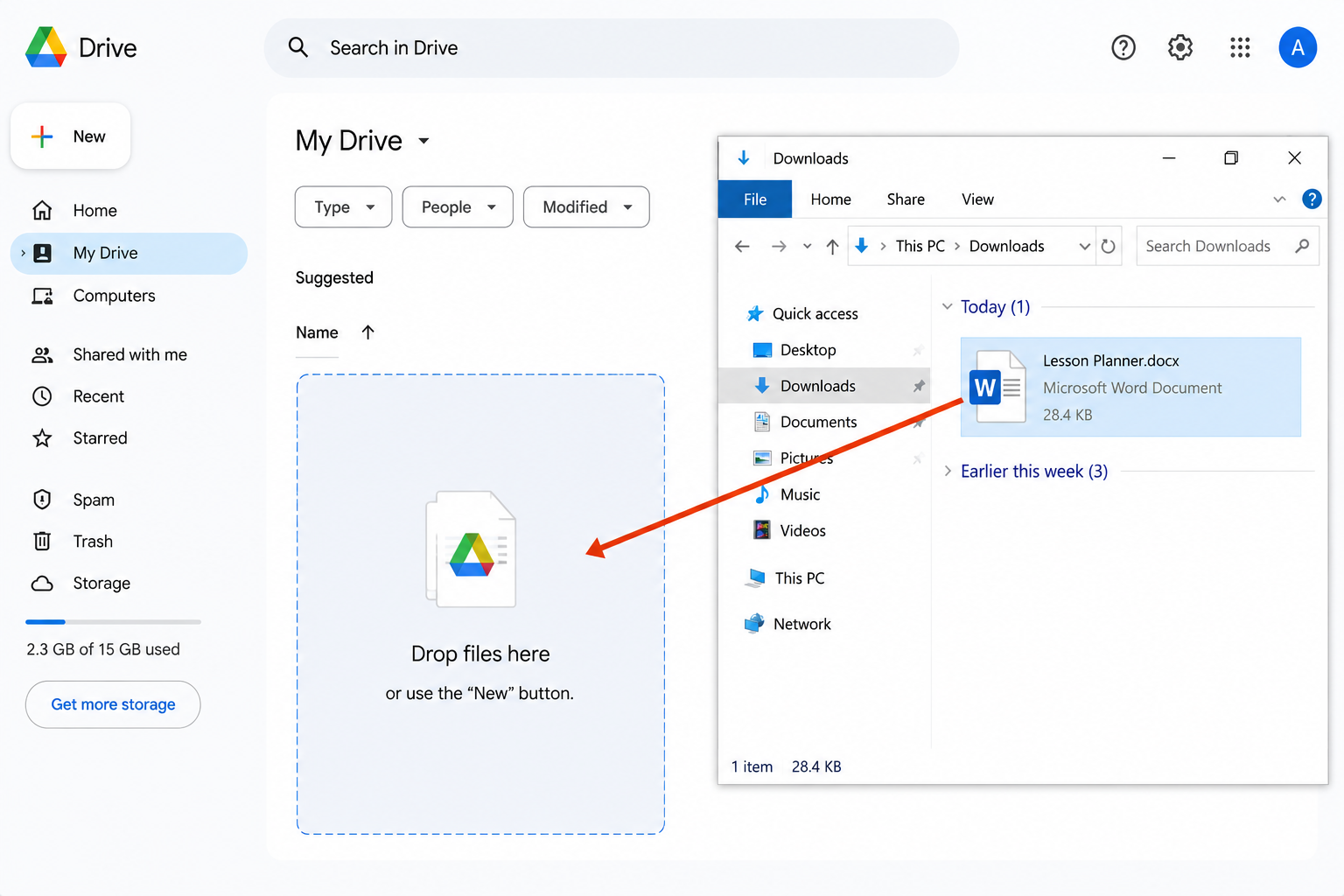Open Google Drive help icon
This screenshot has width=1344, height=896.
coord(1123,47)
